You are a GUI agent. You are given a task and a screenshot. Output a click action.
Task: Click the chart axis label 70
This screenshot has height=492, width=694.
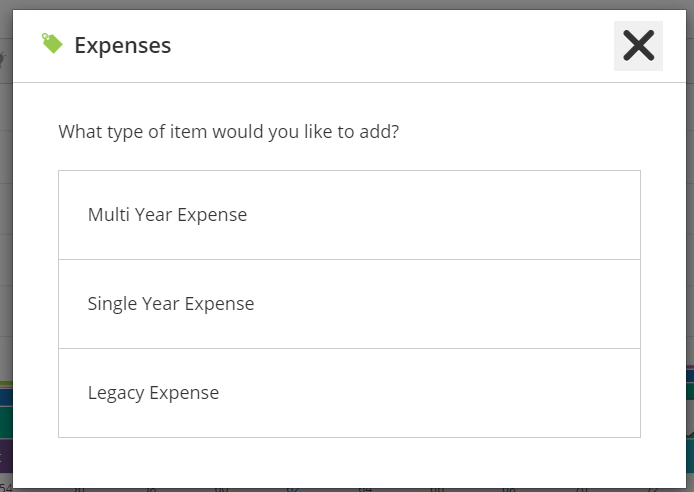(x=581, y=490)
